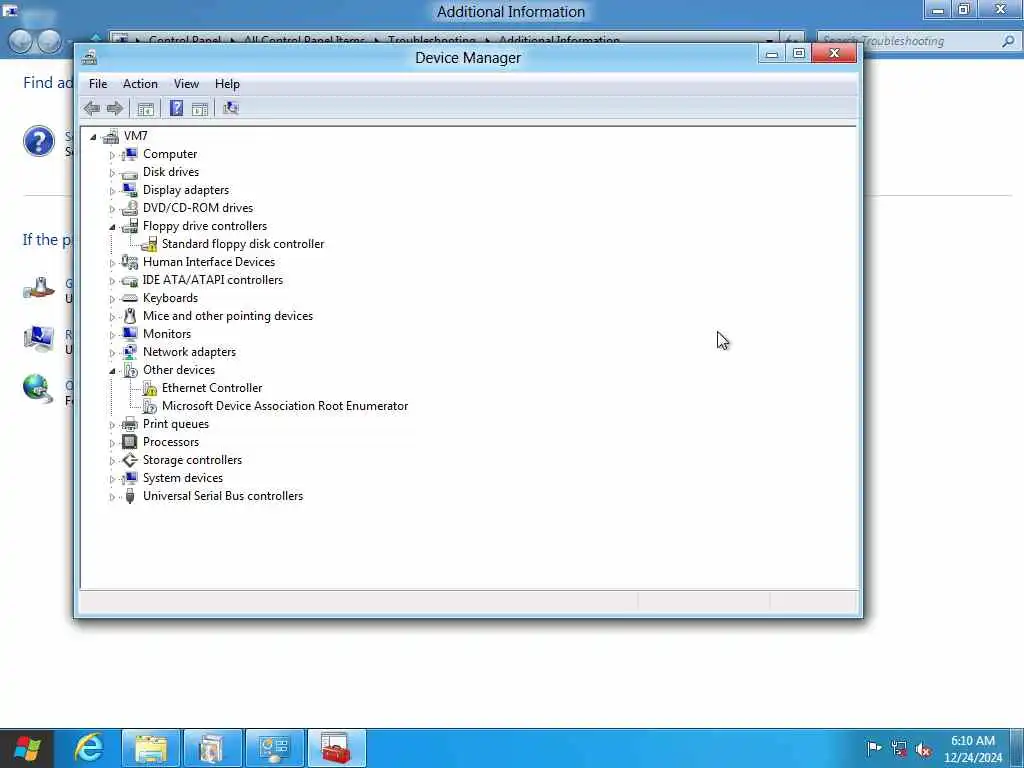Screen dimensions: 1024x768
Task: Click the Display adapters category icon
Action: (x=130, y=190)
